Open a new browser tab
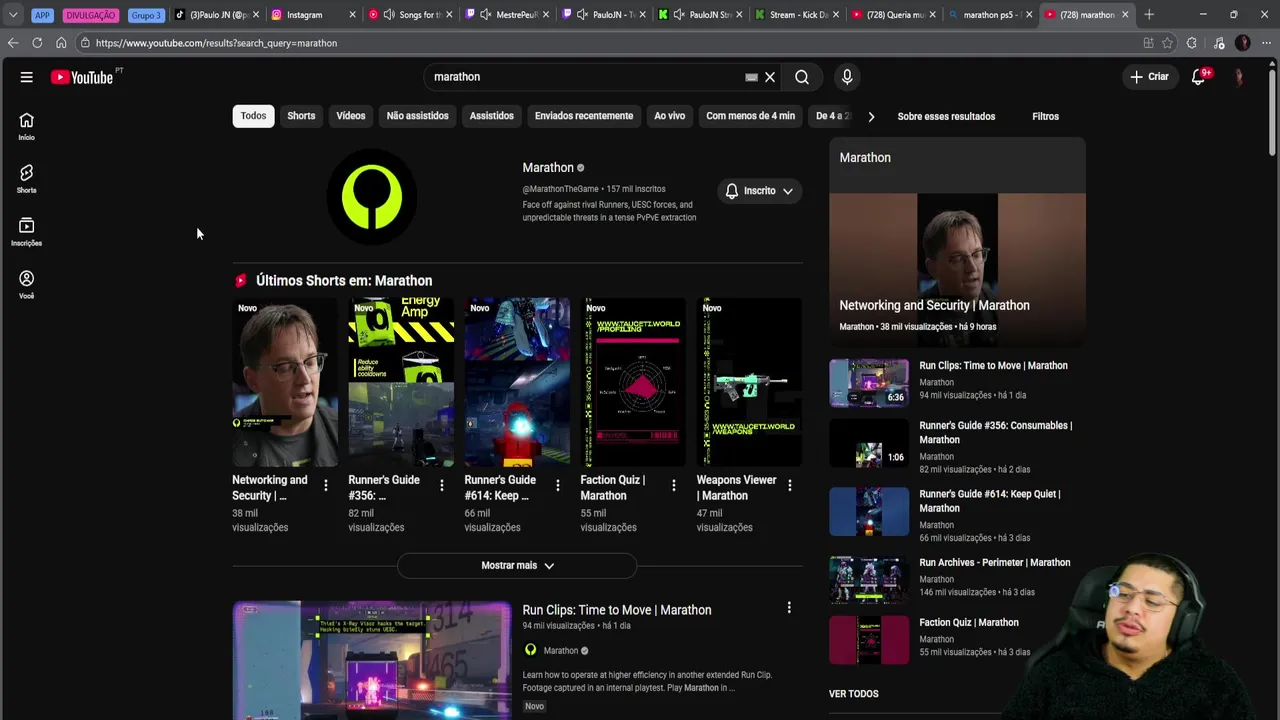This screenshot has width=1280, height=720. 1149,15
